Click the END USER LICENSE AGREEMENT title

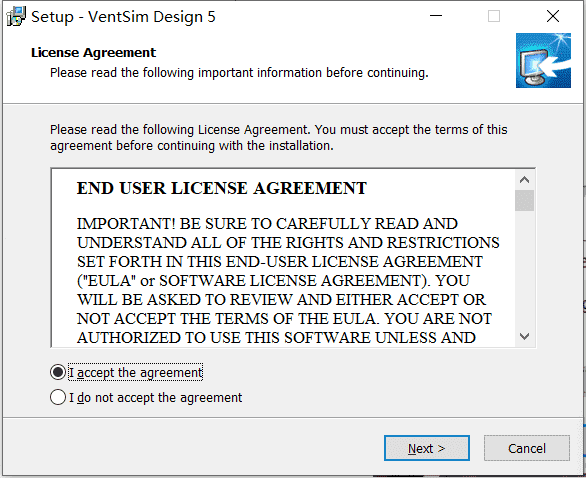pyautogui.click(x=222, y=188)
